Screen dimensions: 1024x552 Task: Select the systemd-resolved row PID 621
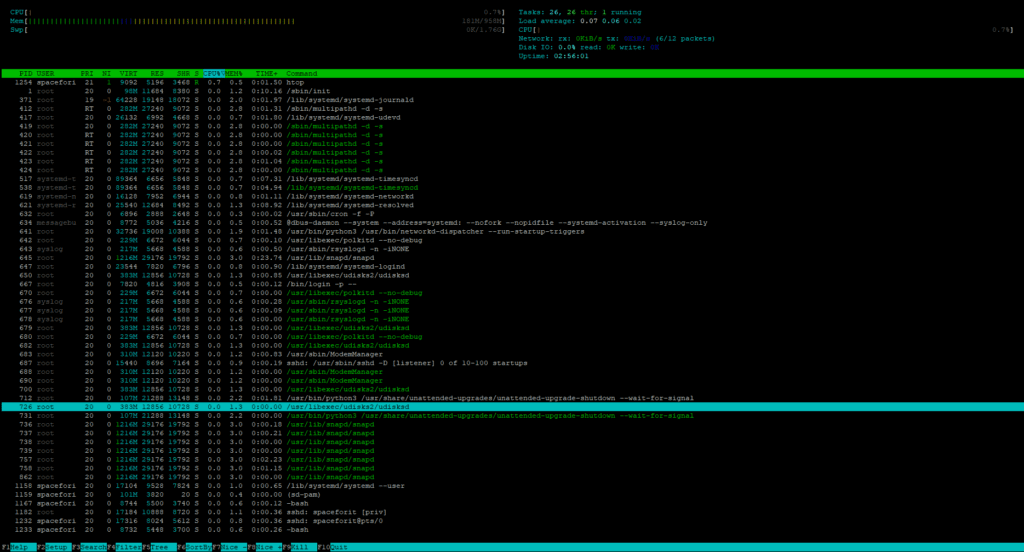[512, 205]
